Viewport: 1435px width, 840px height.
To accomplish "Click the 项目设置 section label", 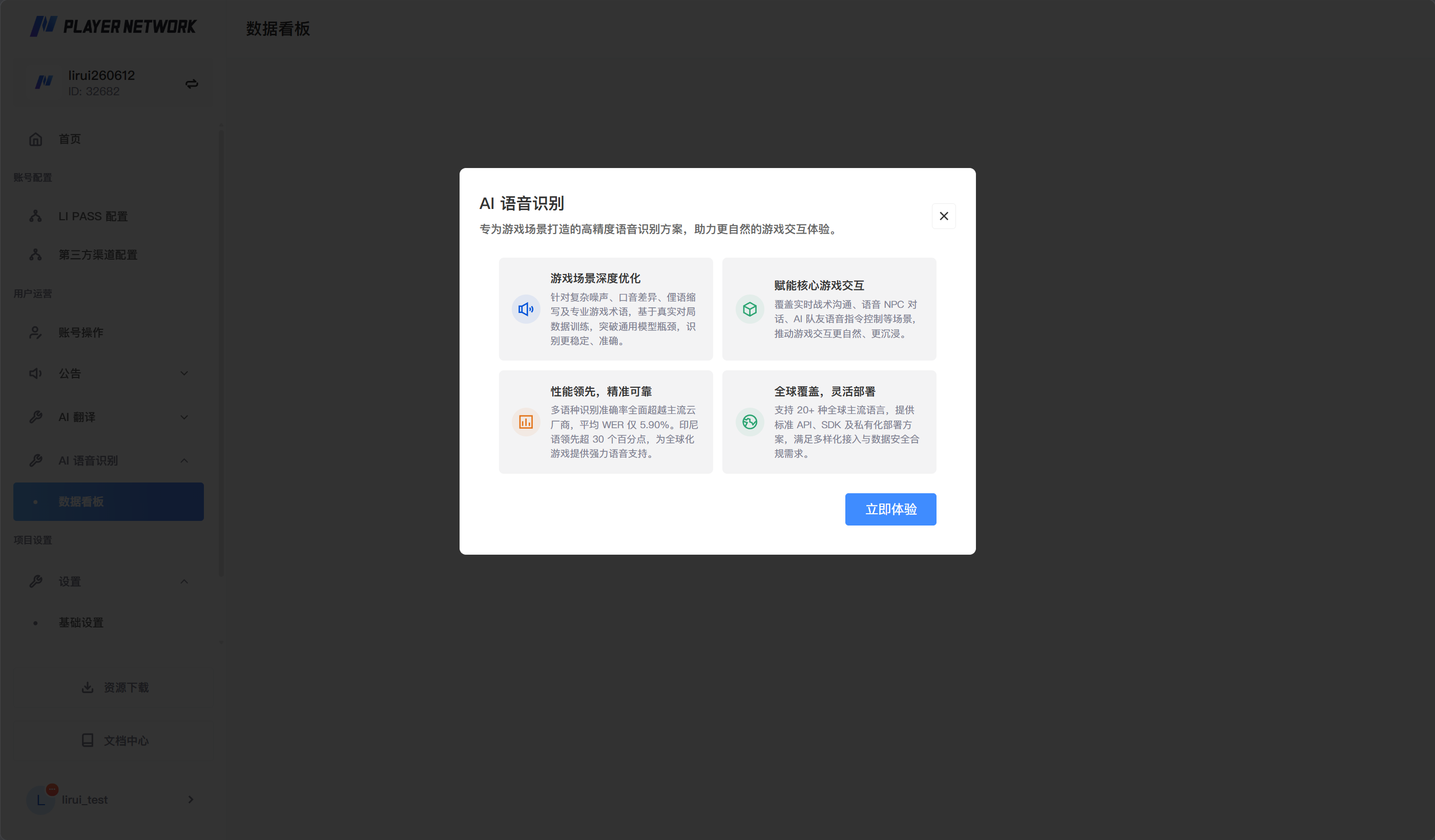I will point(32,540).
